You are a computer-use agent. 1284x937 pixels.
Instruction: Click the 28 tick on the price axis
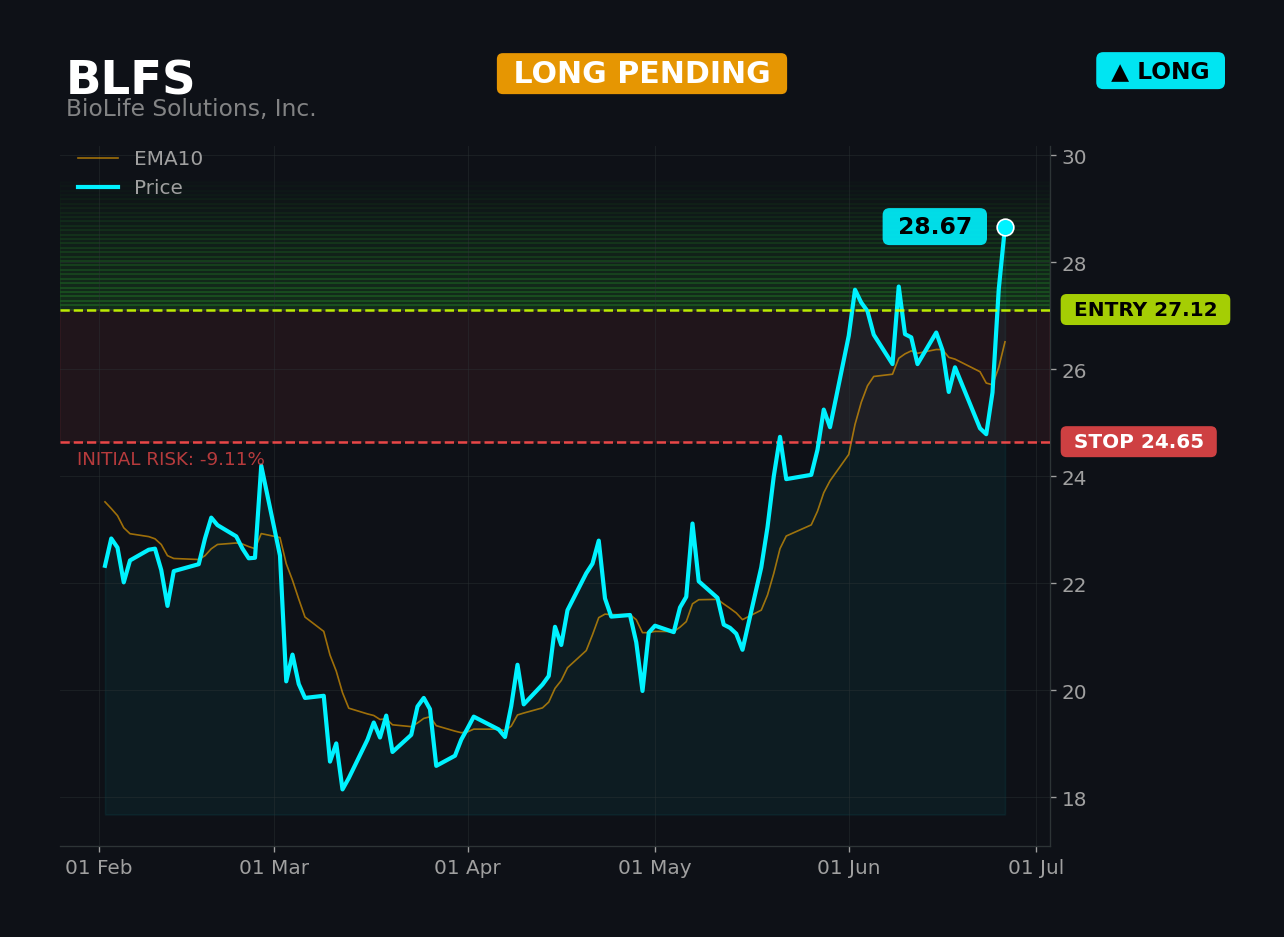coord(1074,264)
